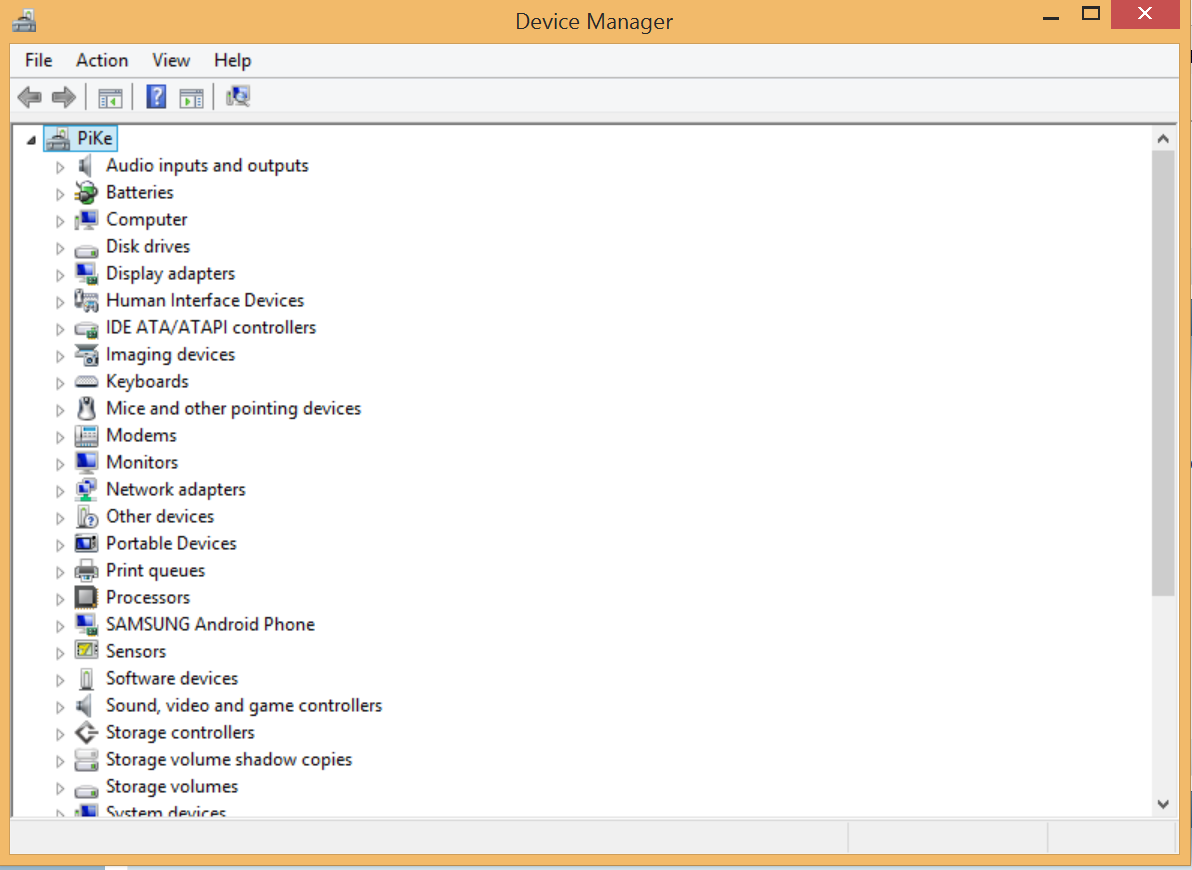Select the Sensors label

[135, 652]
